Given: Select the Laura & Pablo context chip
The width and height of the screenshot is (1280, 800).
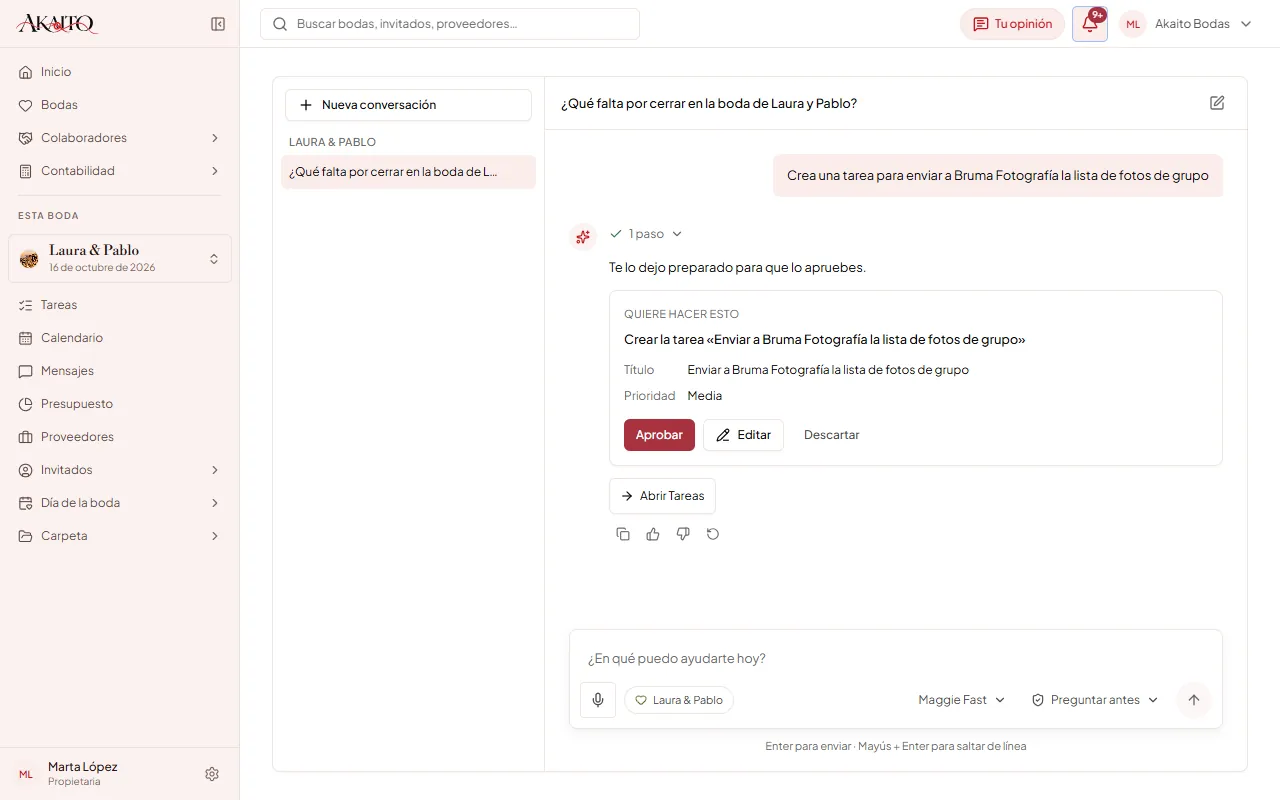Looking at the screenshot, I should 679,700.
